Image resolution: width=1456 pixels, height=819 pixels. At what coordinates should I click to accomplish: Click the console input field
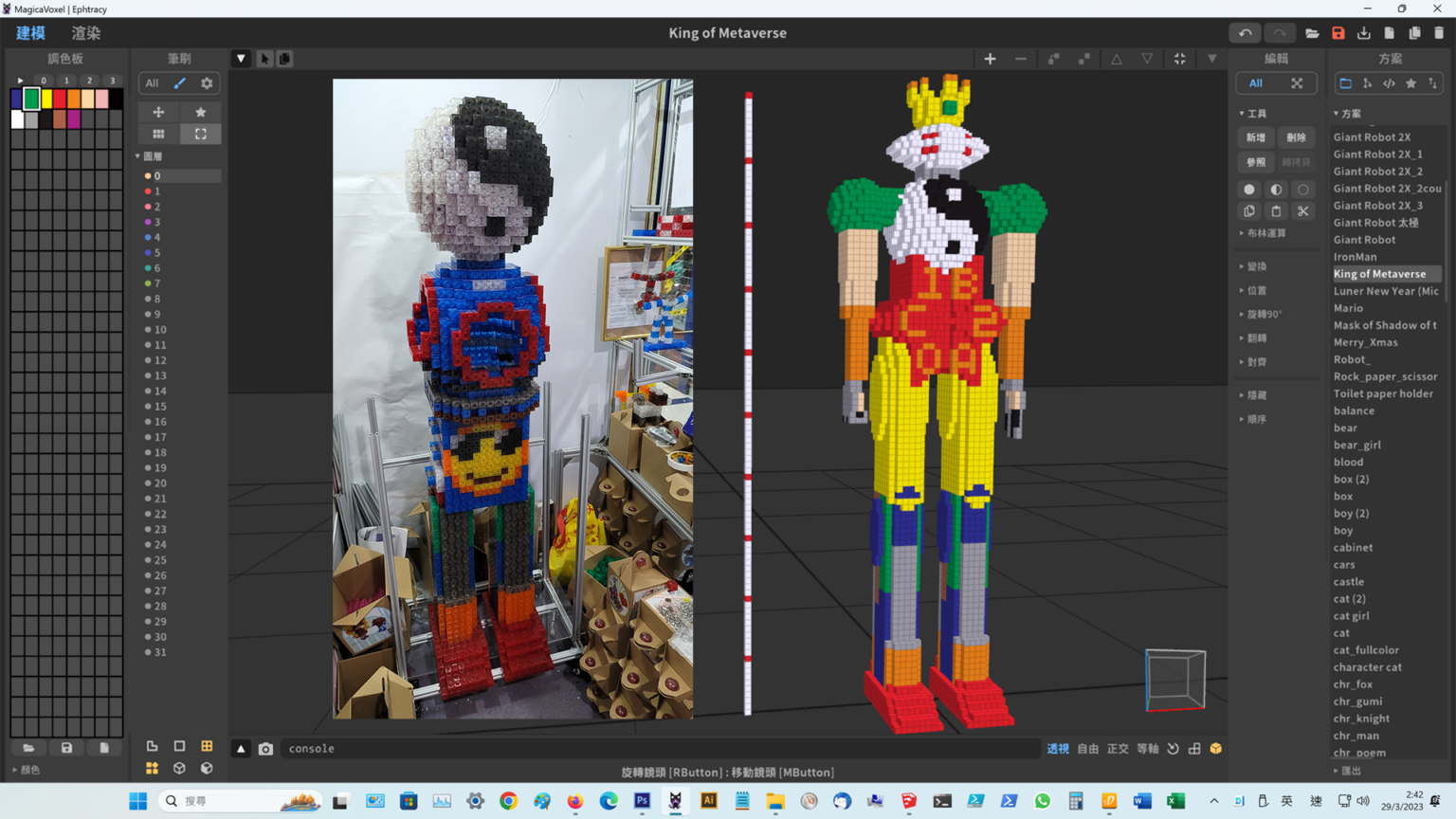(x=660, y=749)
